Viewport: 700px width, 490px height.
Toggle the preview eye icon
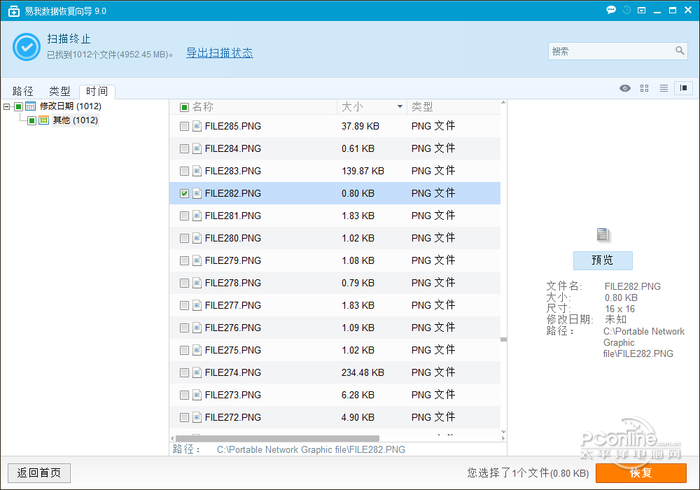coord(625,88)
